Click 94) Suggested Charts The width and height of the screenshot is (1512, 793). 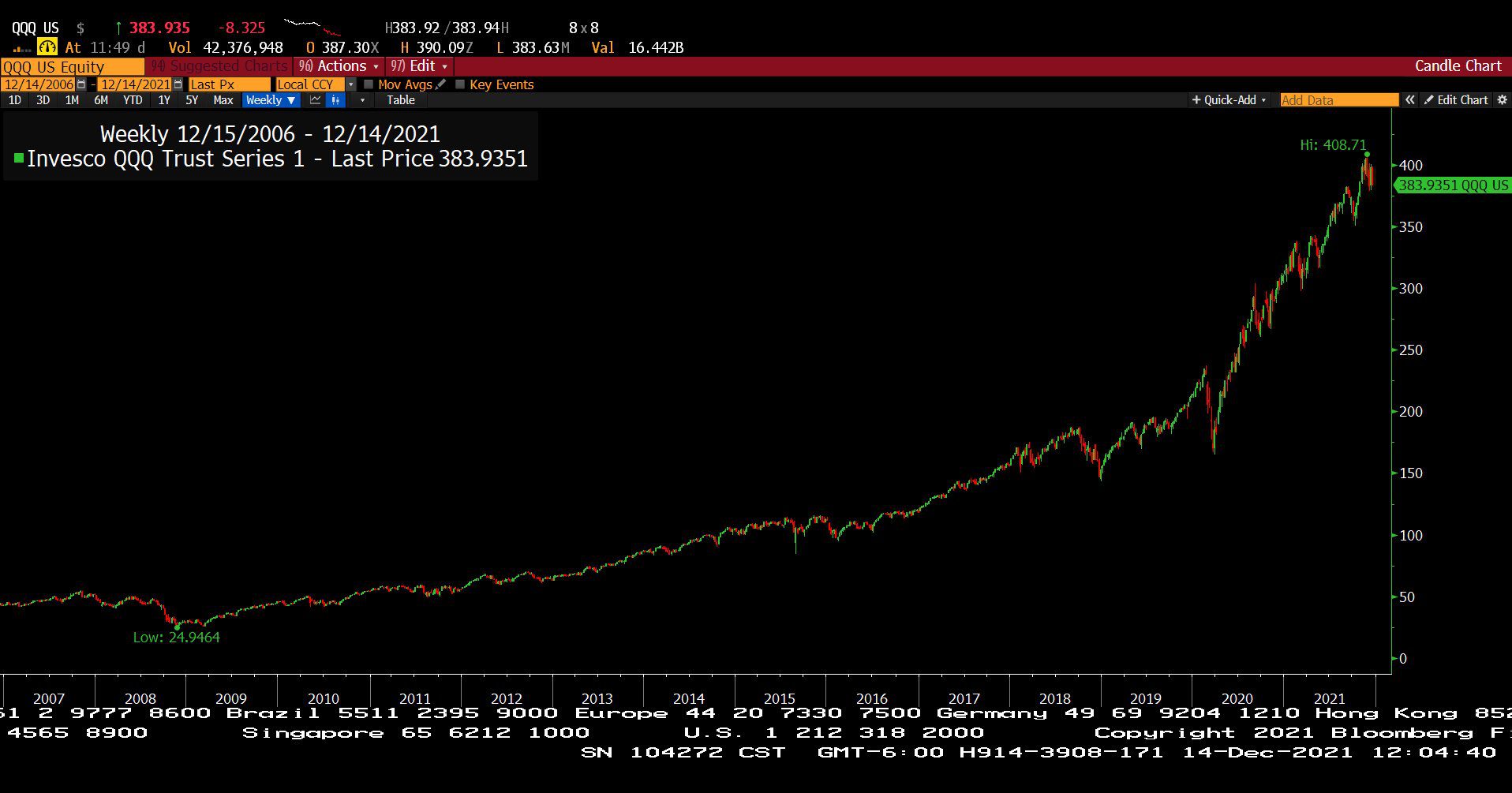tap(219, 66)
